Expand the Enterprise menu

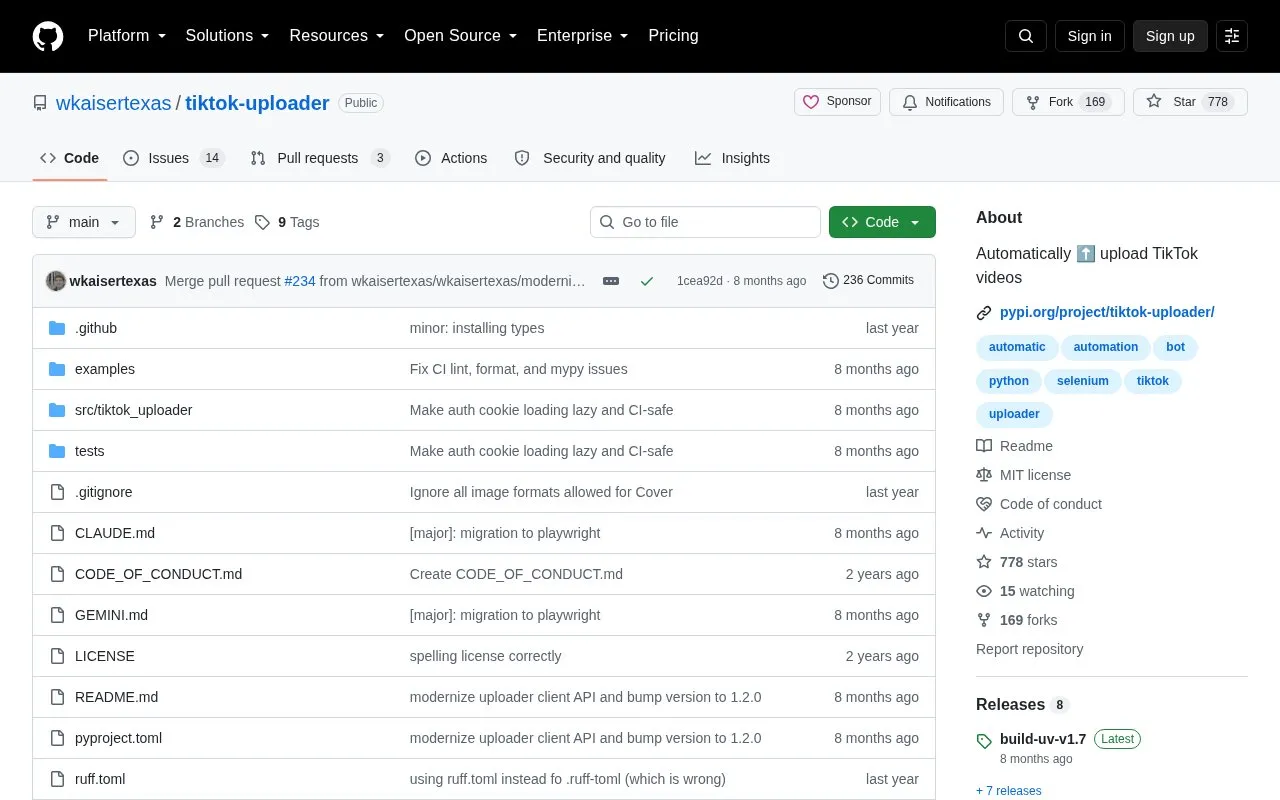582,36
